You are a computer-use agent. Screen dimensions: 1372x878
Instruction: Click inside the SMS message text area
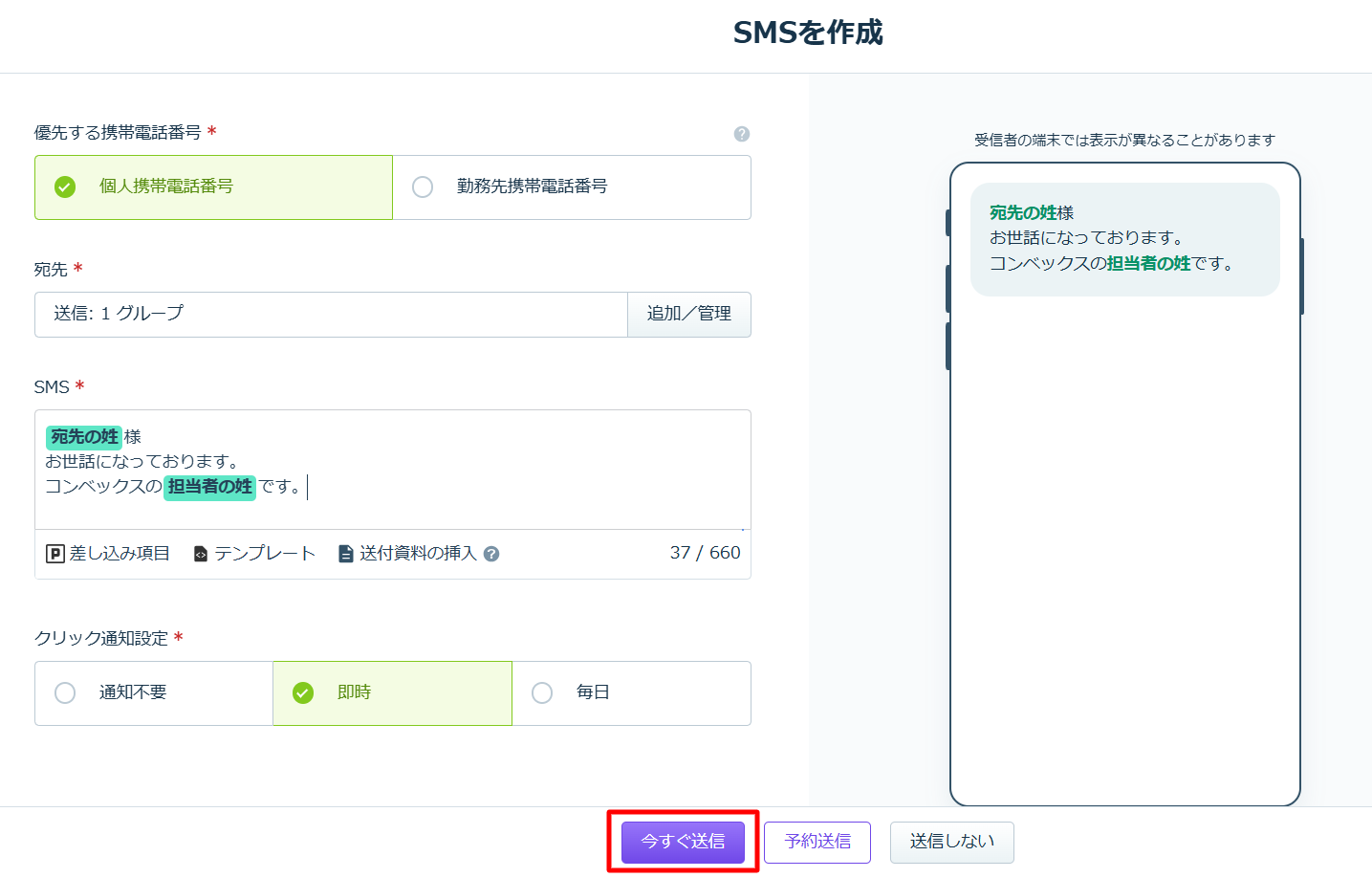point(393,470)
